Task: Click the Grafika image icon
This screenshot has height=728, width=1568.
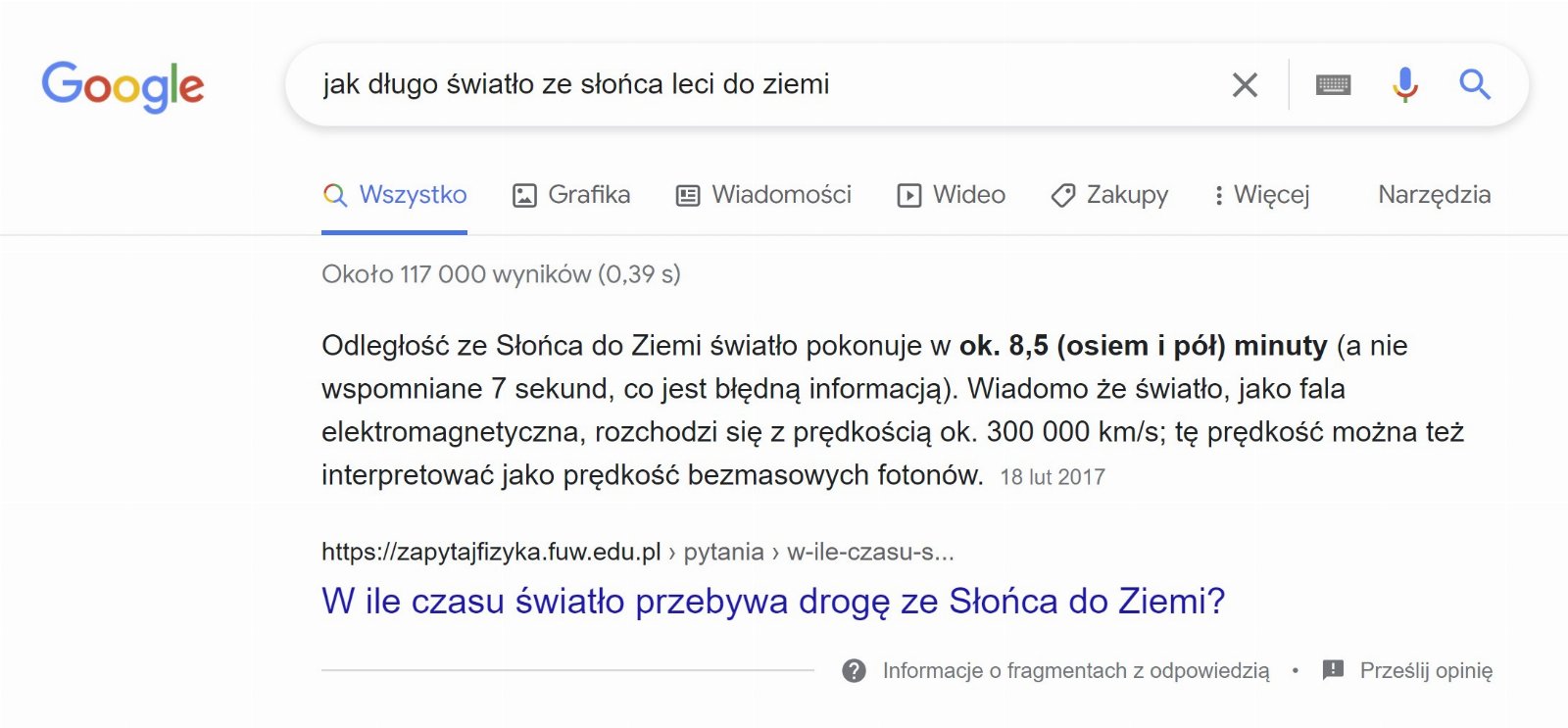Action: tap(524, 195)
